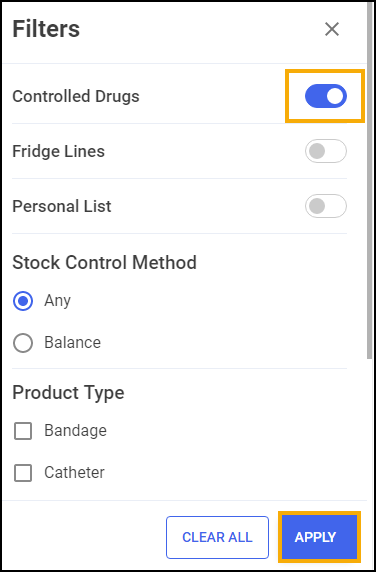Enable the Fridge Lines toggle
Image resolution: width=376 pixels, height=572 pixels.
click(326, 151)
